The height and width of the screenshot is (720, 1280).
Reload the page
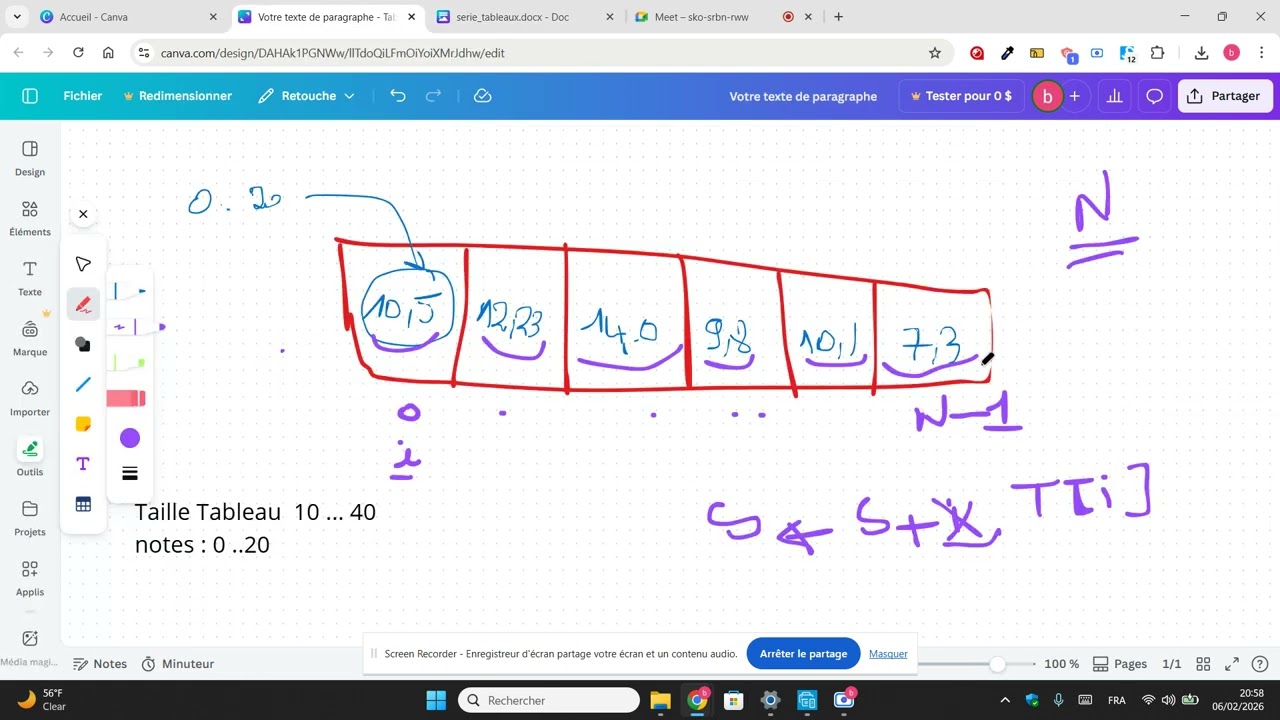click(x=78, y=53)
